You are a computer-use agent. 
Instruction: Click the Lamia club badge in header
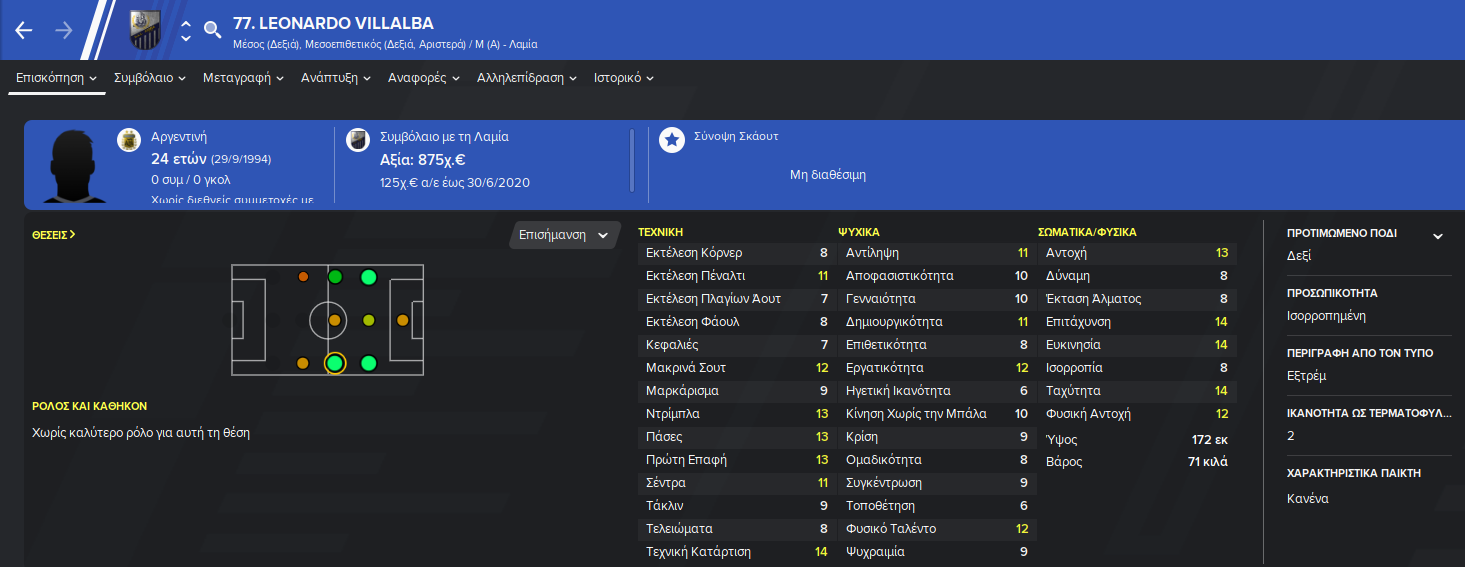[145, 30]
